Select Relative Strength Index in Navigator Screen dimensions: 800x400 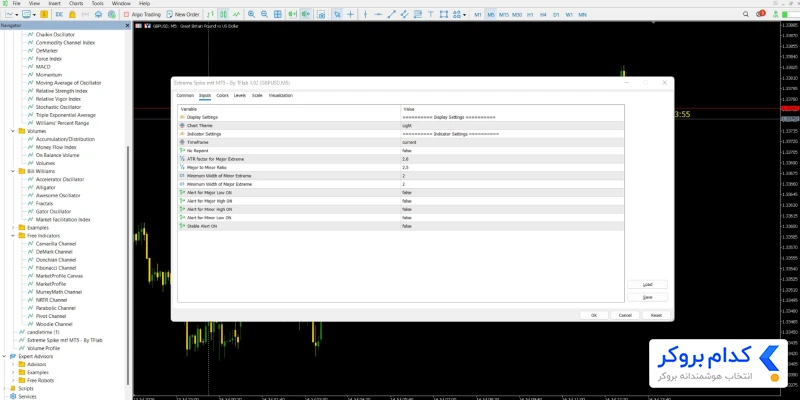(62, 91)
